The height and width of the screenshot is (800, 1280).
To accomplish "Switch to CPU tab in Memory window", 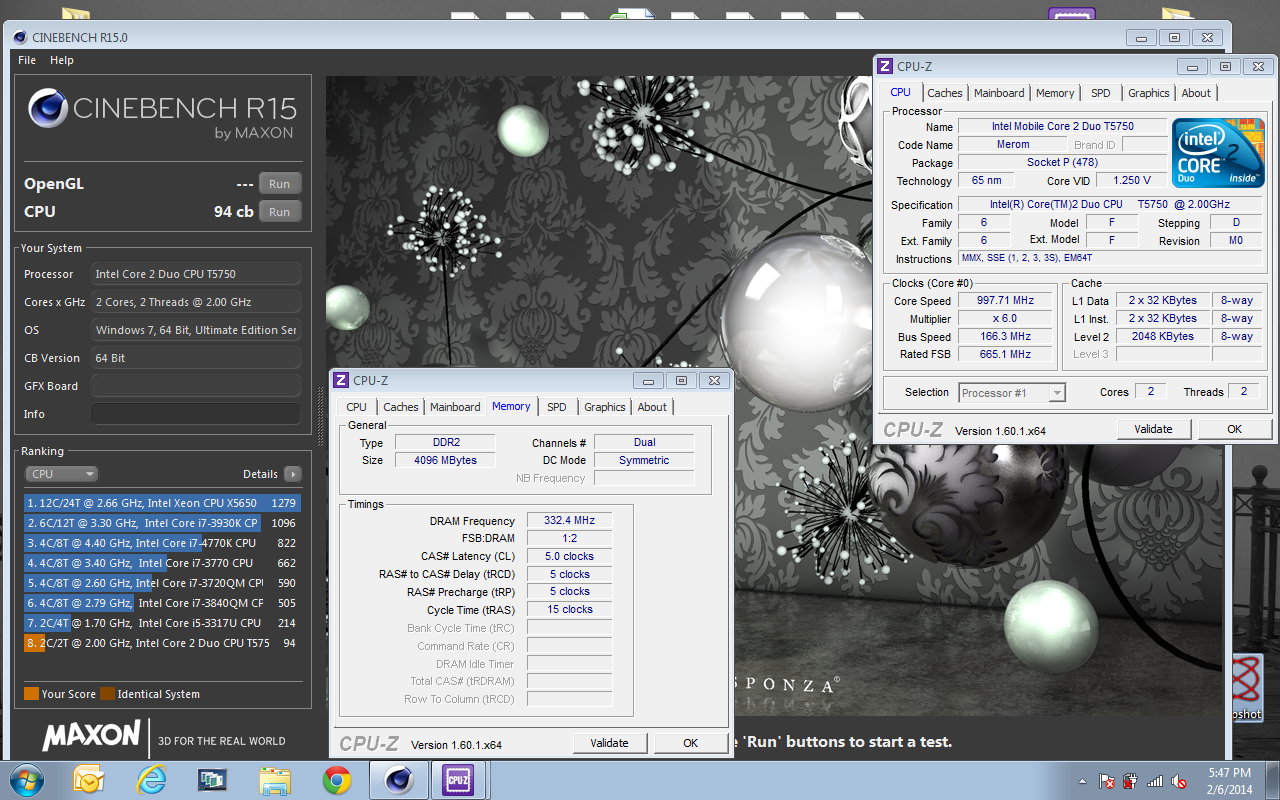I will (x=357, y=407).
